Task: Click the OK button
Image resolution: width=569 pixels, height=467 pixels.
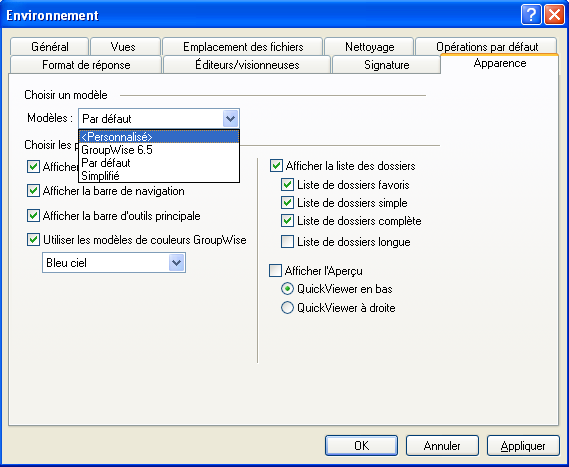Action: [x=361, y=445]
